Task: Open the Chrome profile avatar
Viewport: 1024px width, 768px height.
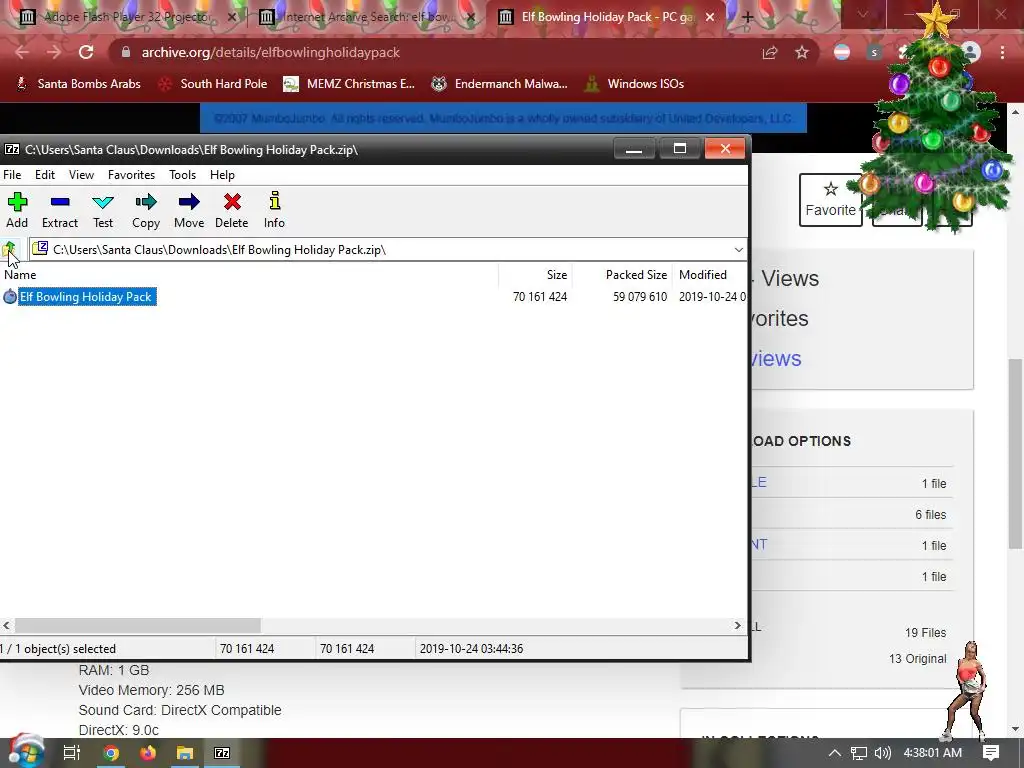Action: coord(971,52)
